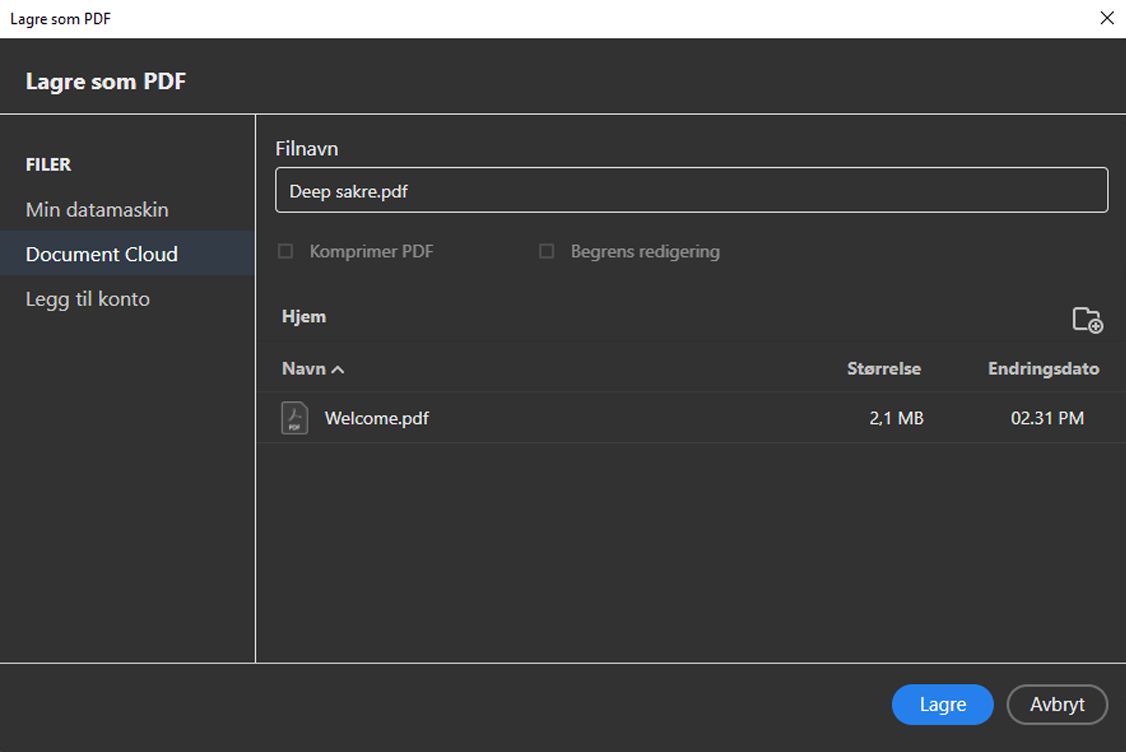
Task: Click the Komprimer PDF label
Action: coord(372,252)
